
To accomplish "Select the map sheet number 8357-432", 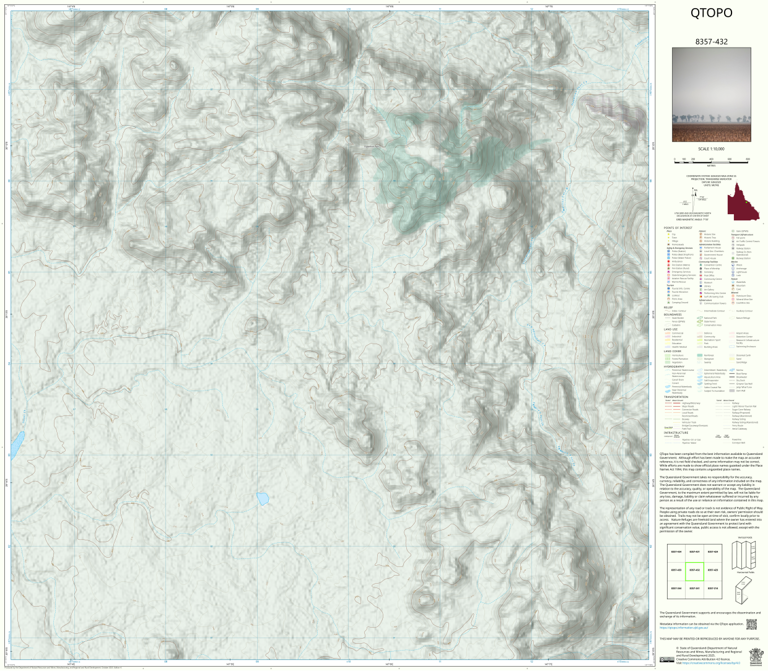I will (x=711, y=42).
